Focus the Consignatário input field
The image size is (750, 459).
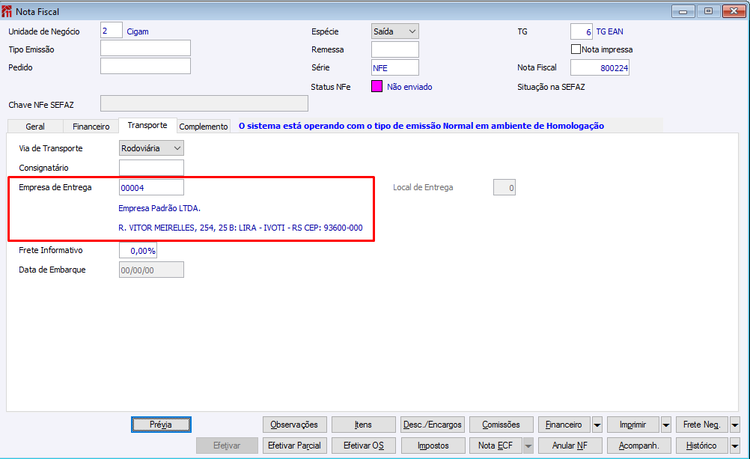pyautogui.click(x=151, y=168)
